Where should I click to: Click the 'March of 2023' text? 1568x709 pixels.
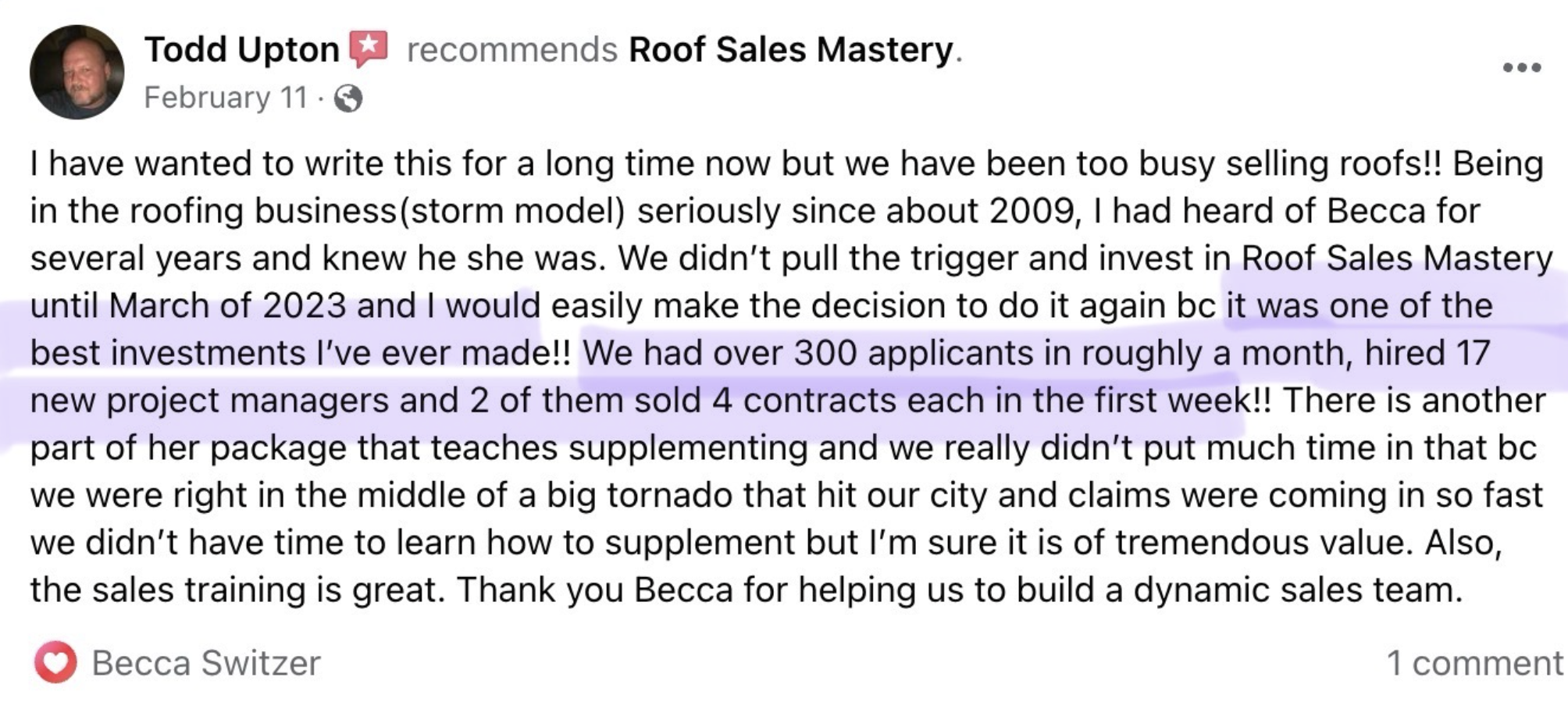tap(227, 306)
